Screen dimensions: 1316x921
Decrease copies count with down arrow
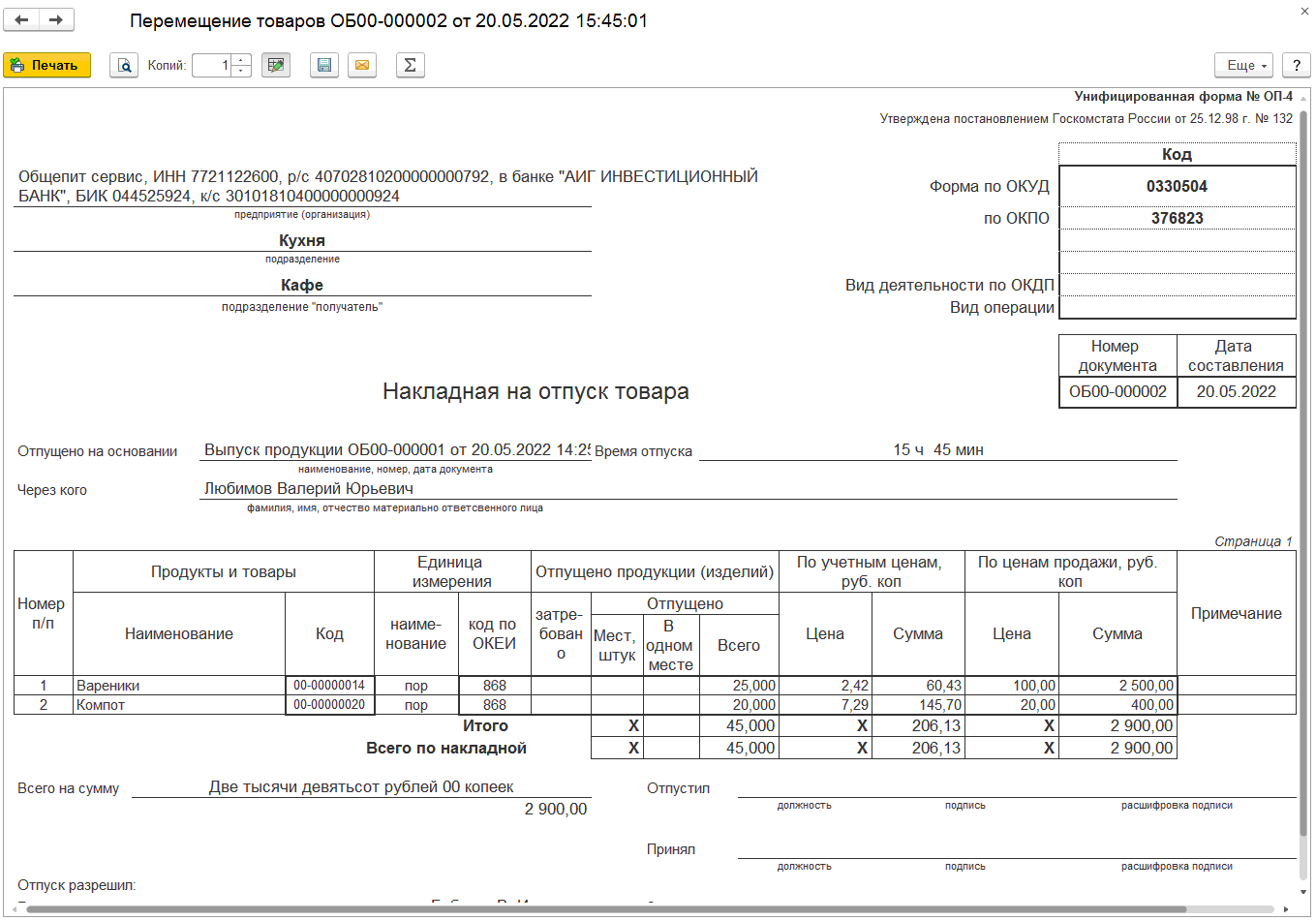242,71
